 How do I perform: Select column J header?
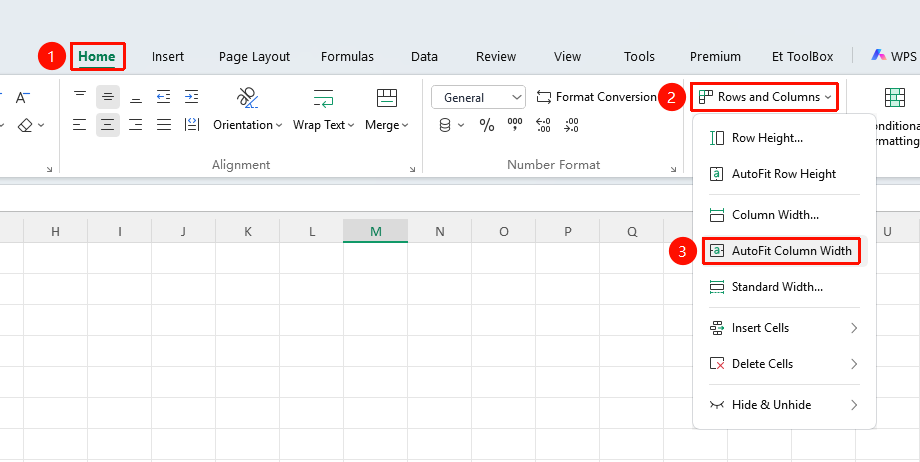[x=184, y=231]
